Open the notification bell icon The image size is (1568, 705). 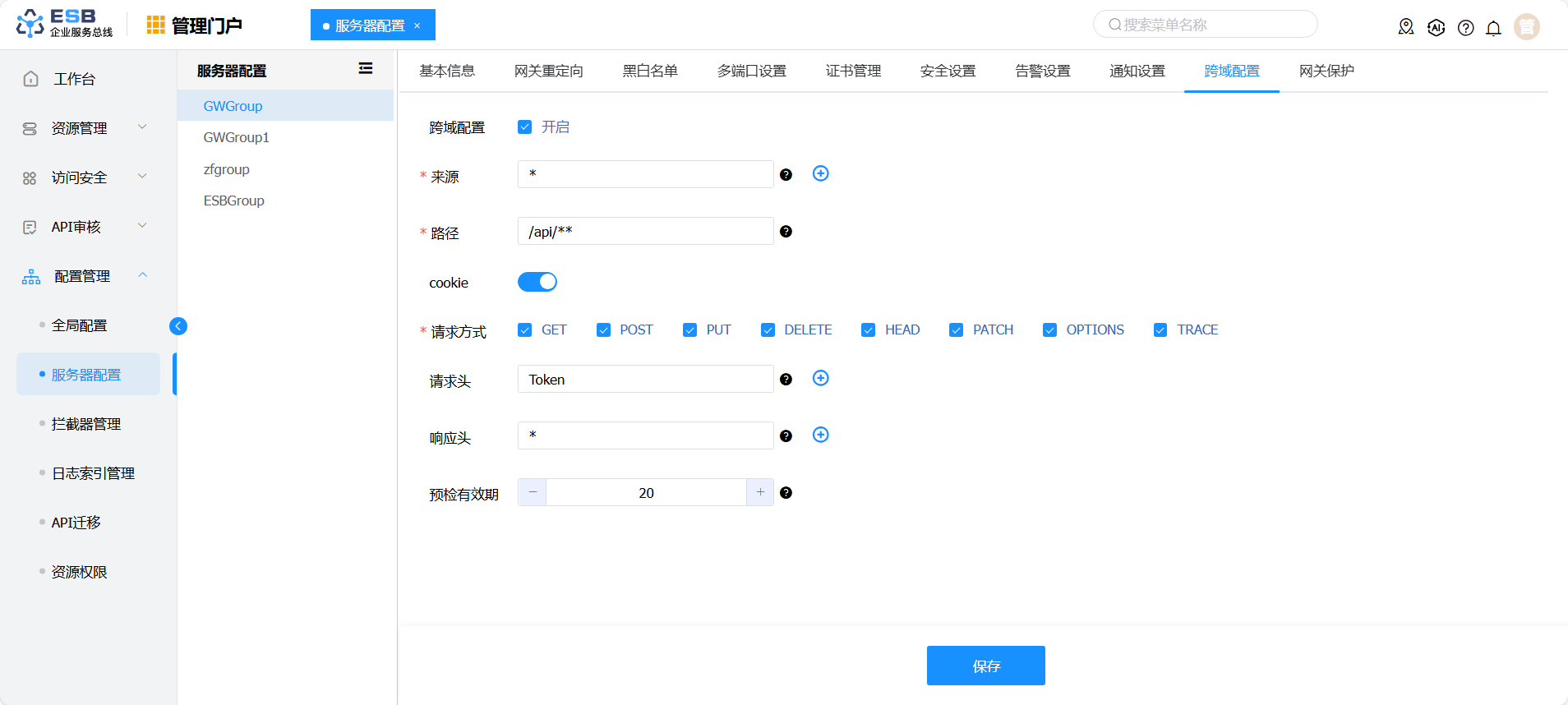tap(1493, 28)
